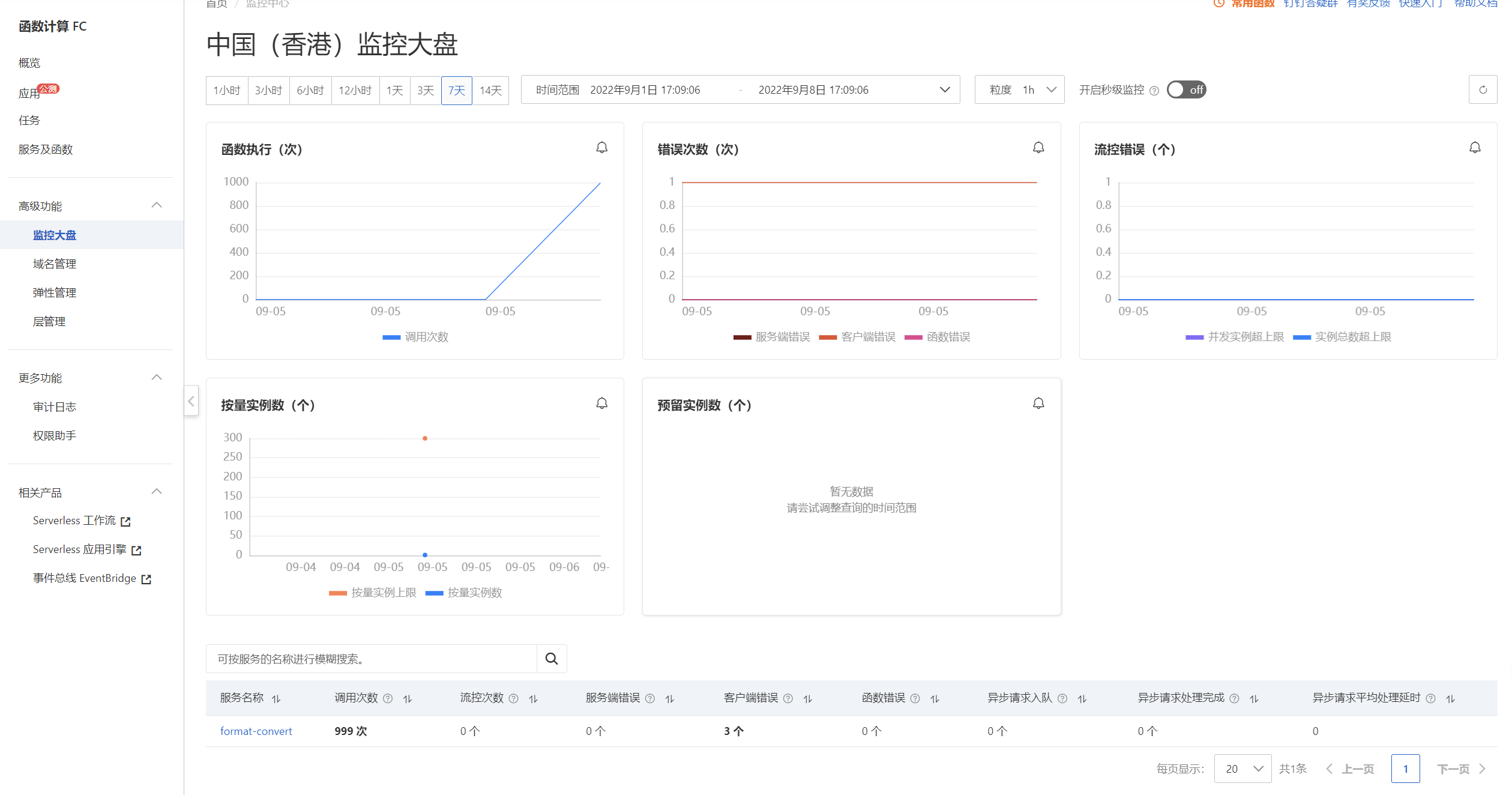Sort by 异步请求入队 column sort icon
Viewport: 1512px width, 795px height.
[1082, 698]
